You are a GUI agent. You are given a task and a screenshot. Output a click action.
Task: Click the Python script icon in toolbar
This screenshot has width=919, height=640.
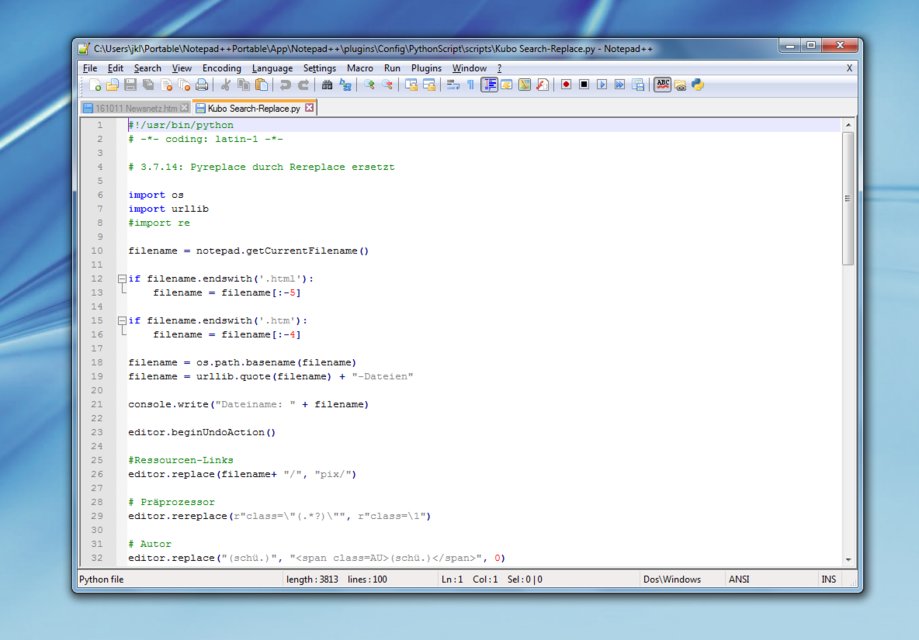coord(697,86)
